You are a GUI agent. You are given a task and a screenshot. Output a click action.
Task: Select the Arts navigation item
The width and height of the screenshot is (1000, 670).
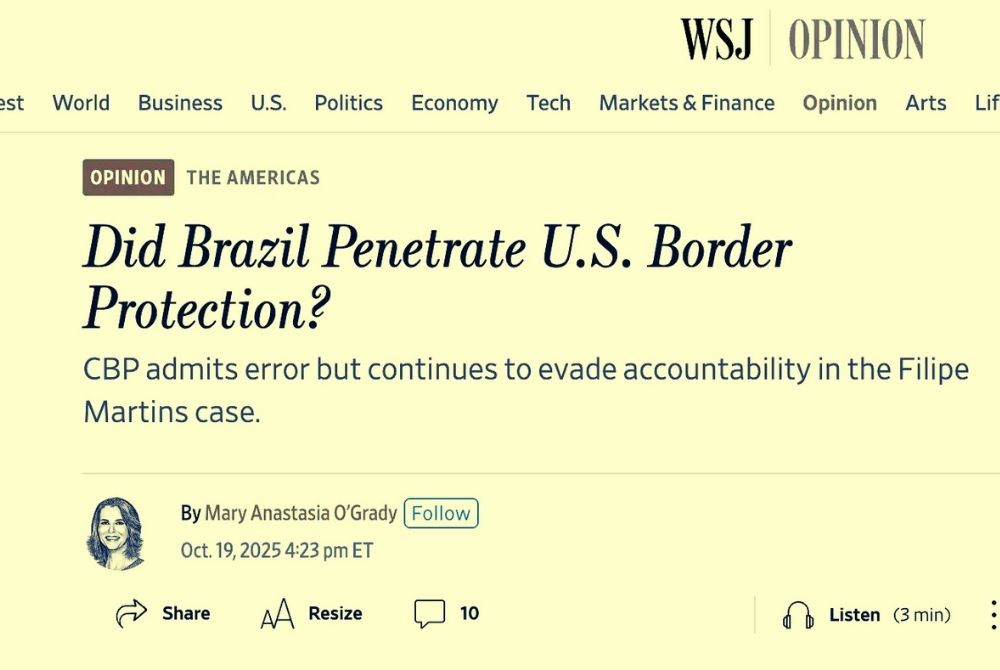click(x=925, y=103)
